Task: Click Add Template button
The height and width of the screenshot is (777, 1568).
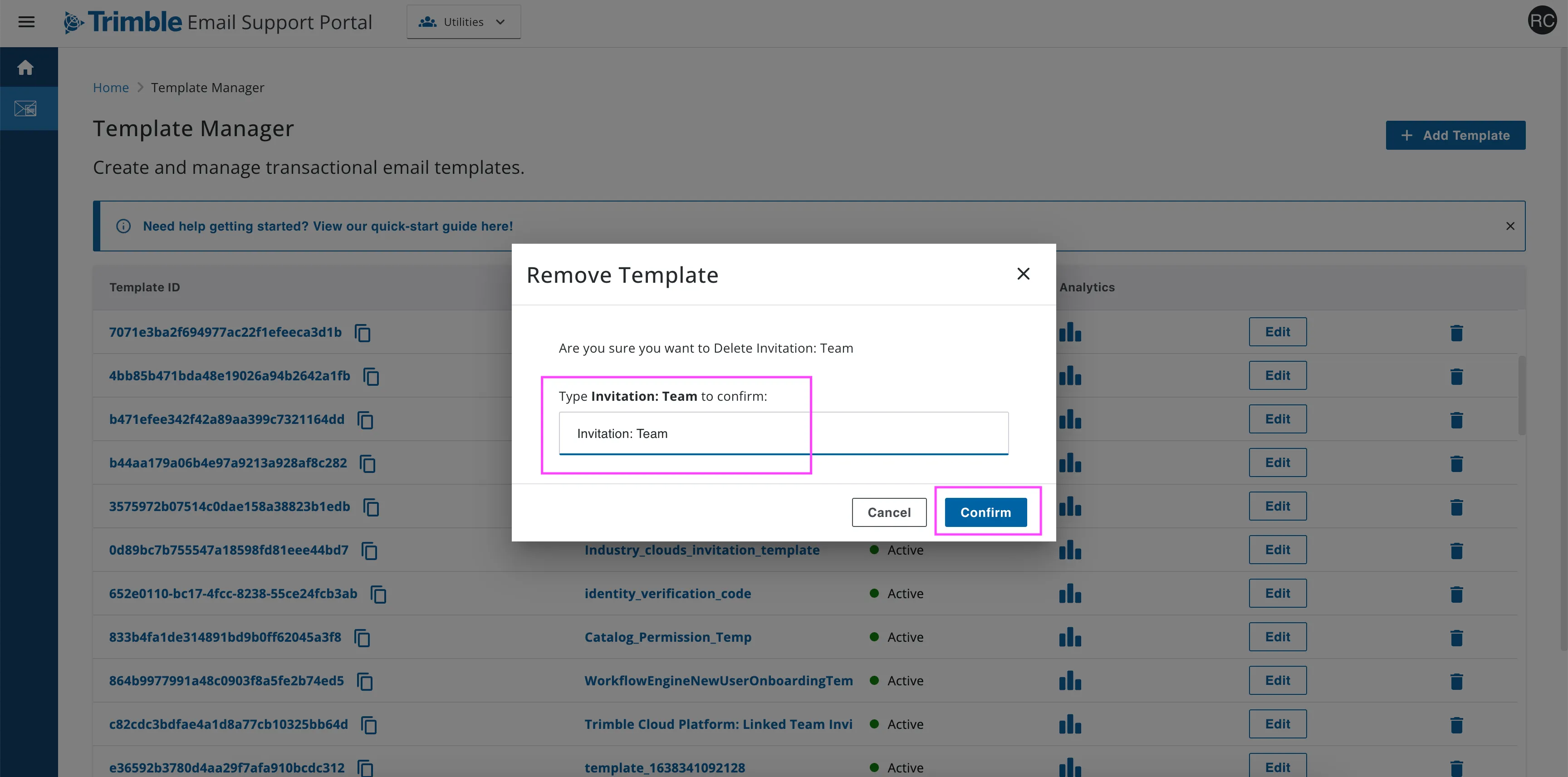Action: [1455, 135]
